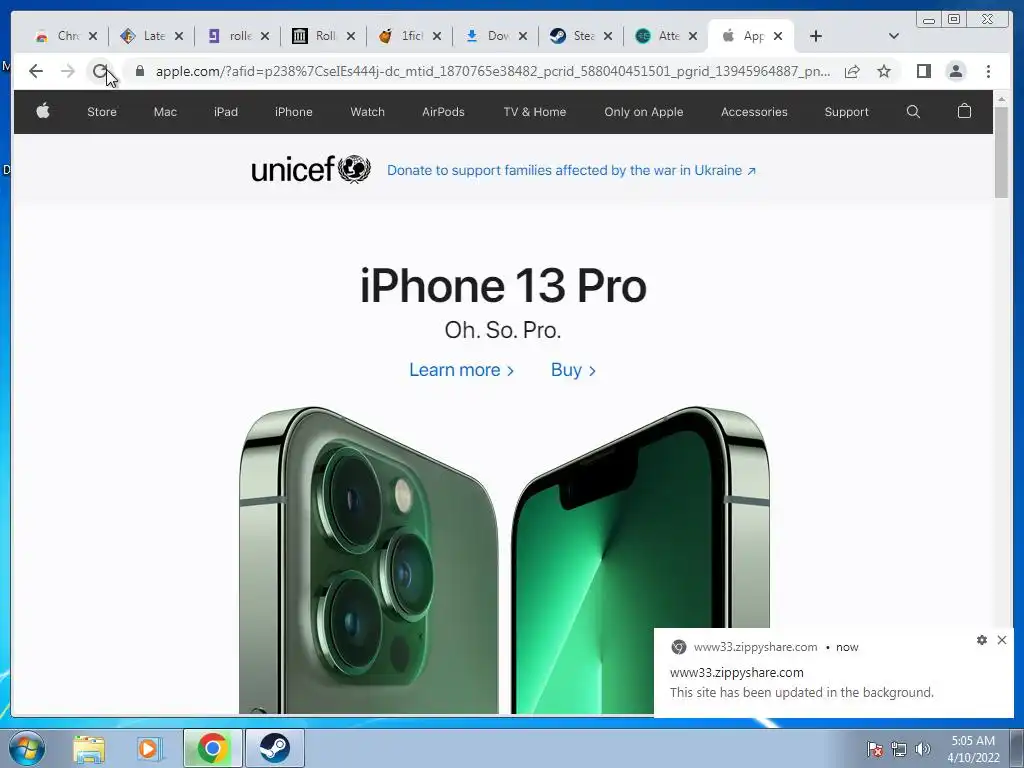This screenshot has height=768, width=1024.
Task: Close the 'Chr' tab
Action: pos(93,37)
